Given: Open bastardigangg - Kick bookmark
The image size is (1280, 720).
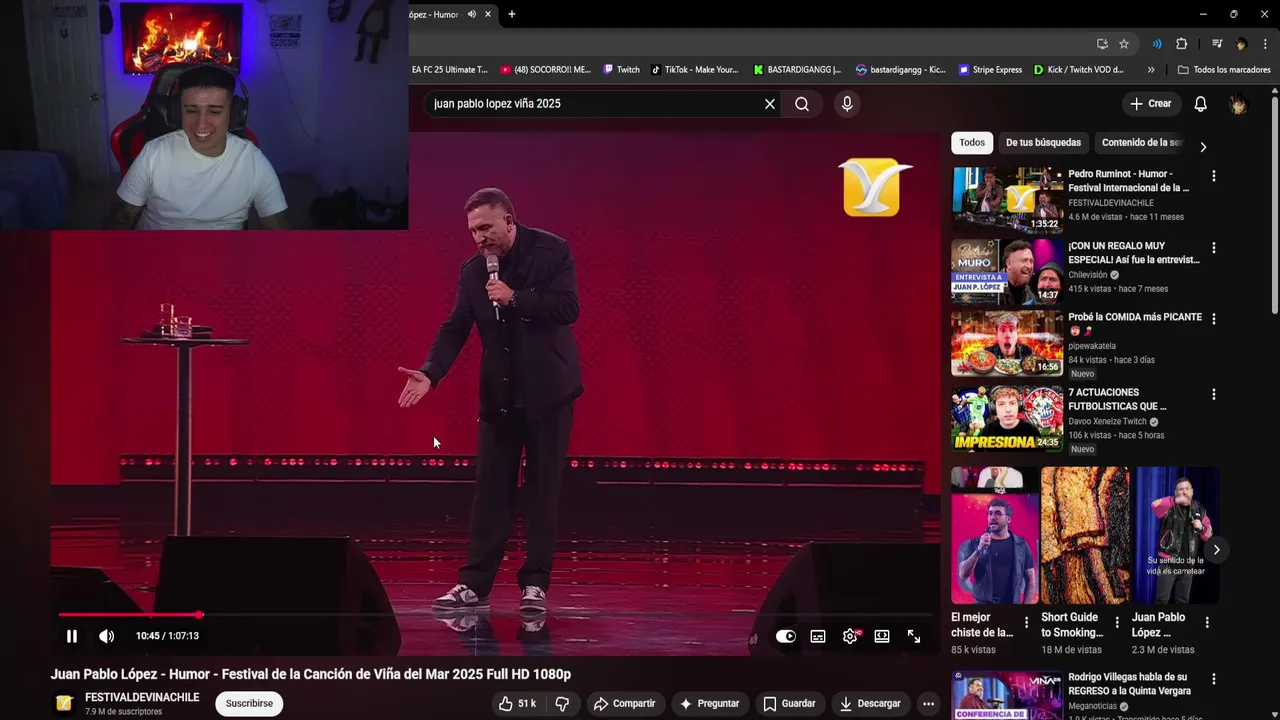Looking at the screenshot, I should click(x=901, y=70).
